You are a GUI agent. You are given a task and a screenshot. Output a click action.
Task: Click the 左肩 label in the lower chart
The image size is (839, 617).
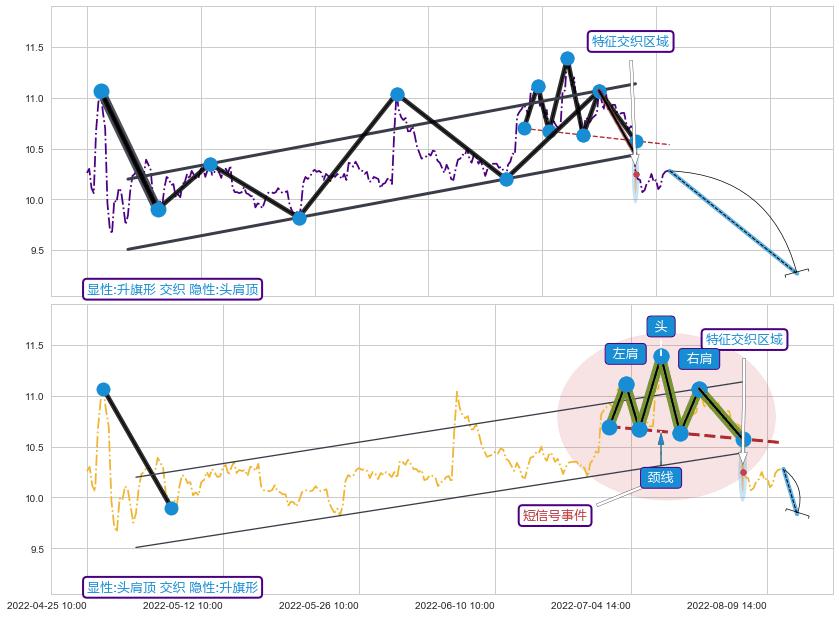[x=625, y=354]
